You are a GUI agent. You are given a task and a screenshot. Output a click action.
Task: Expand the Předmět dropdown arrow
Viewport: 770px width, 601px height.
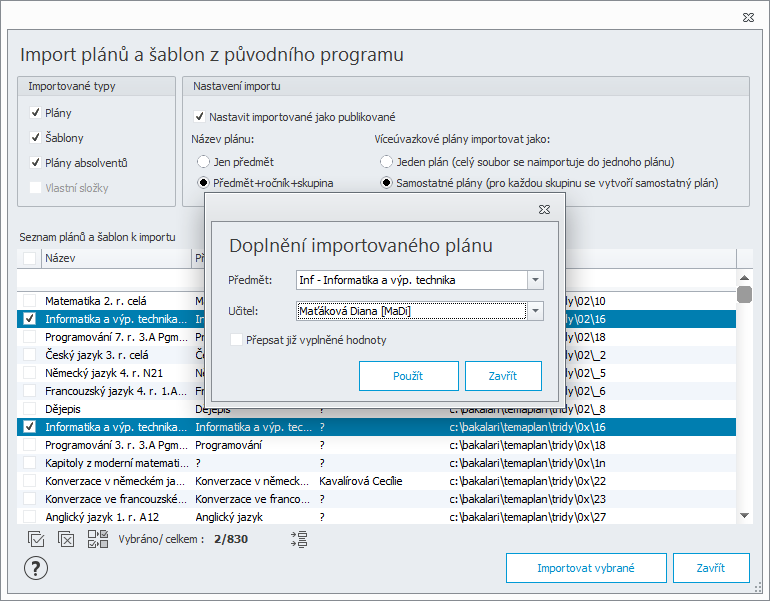(x=535, y=280)
